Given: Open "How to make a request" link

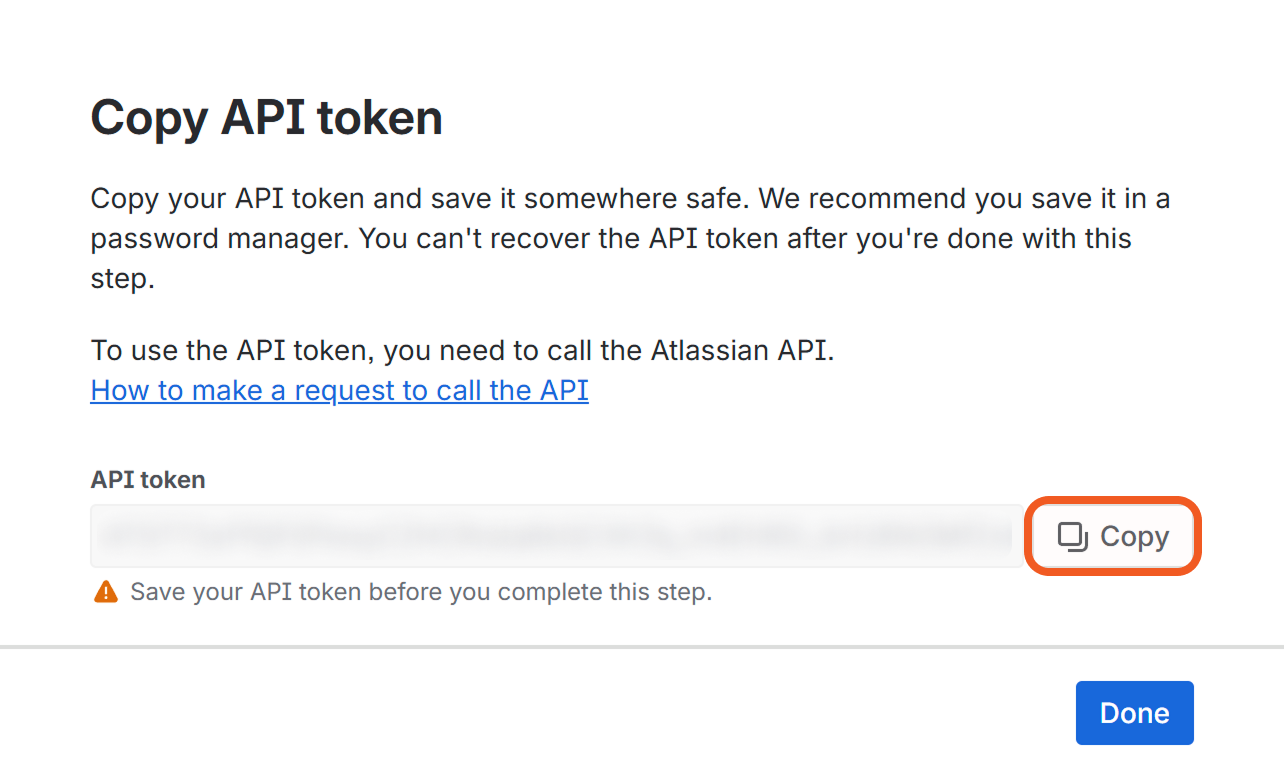Looking at the screenshot, I should [339, 390].
